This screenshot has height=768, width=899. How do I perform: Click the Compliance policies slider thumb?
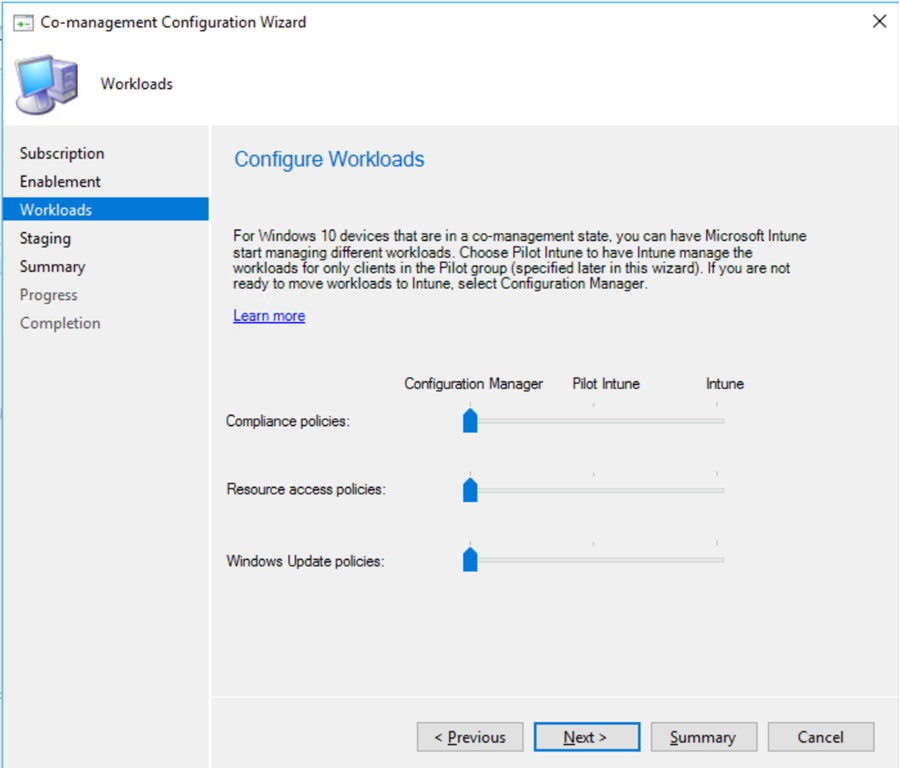(x=470, y=420)
